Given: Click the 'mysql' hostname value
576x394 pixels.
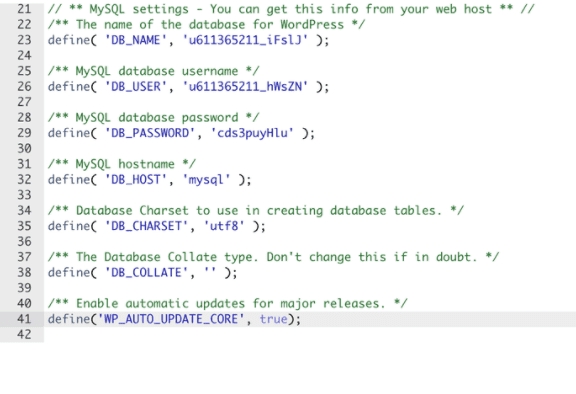Looking at the screenshot, I should (206, 179).
